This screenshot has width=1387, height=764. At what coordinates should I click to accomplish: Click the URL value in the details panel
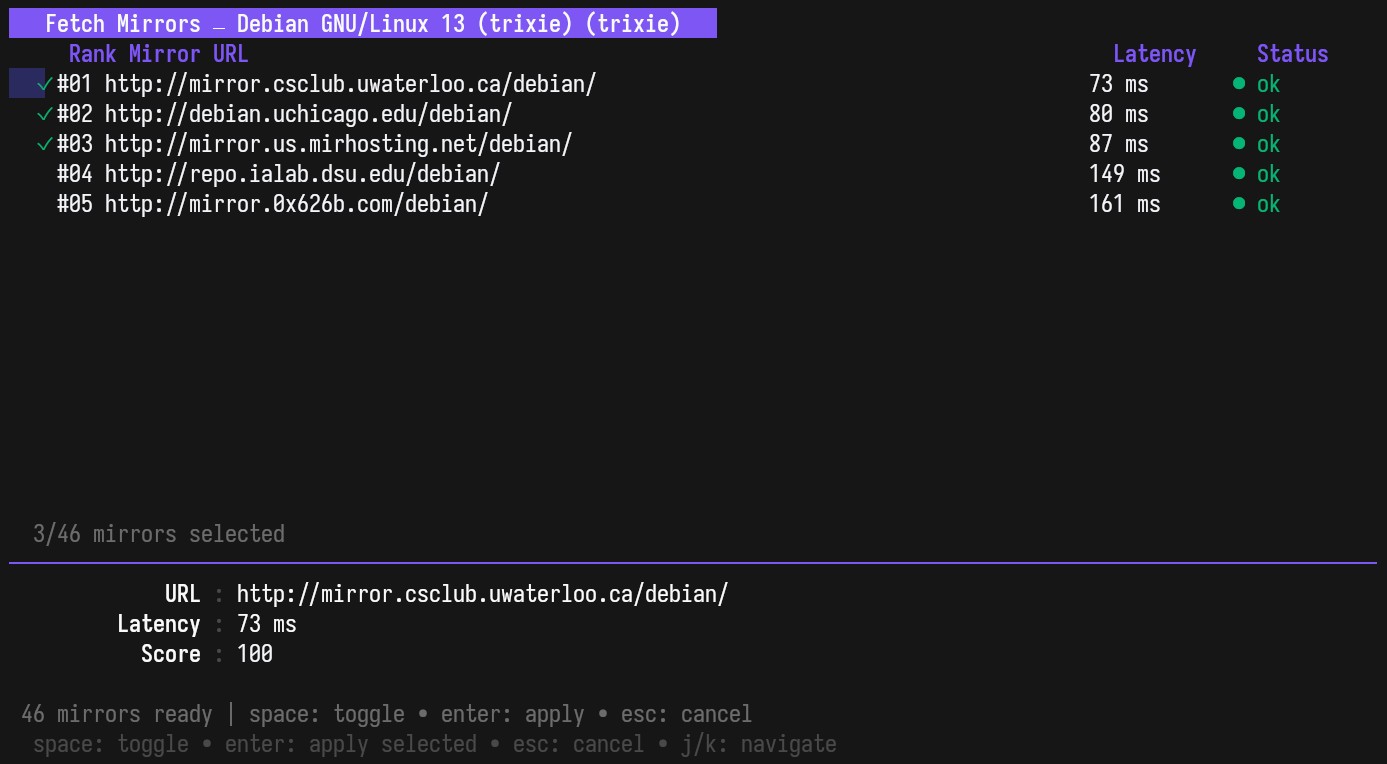[482, 594]
